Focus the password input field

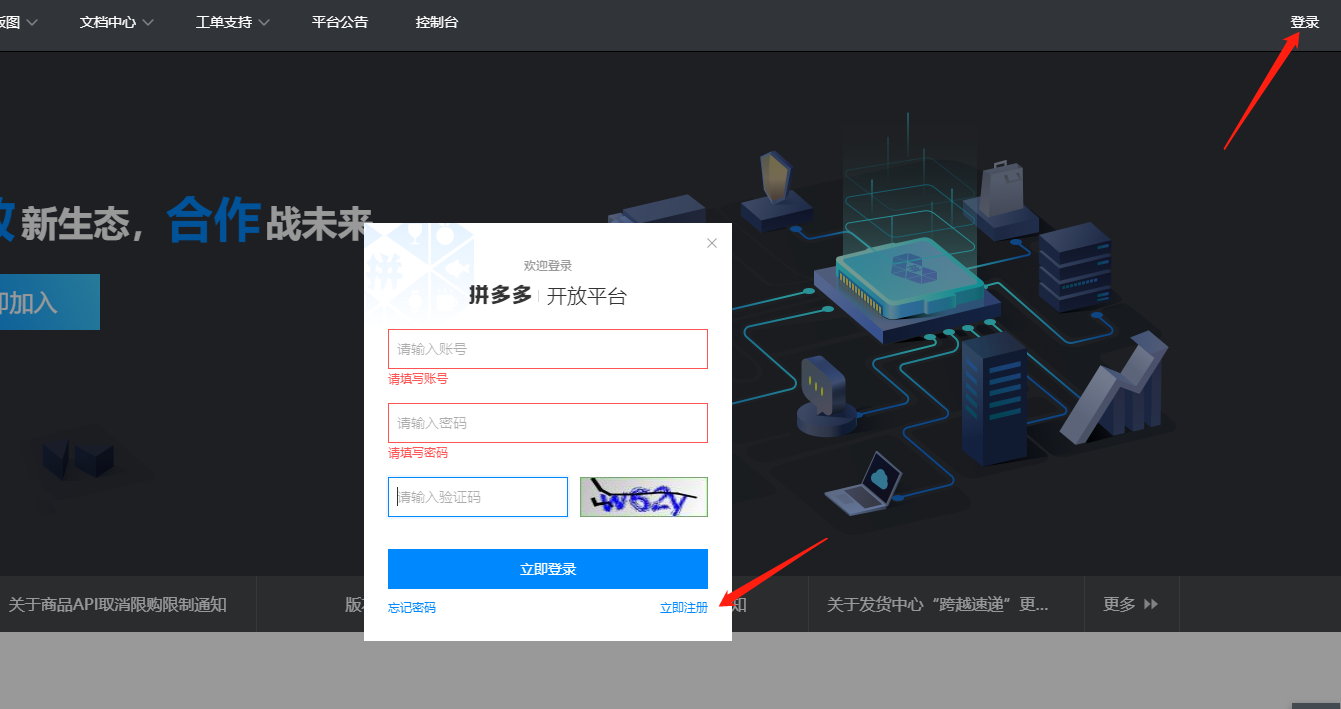coord(548,423)
